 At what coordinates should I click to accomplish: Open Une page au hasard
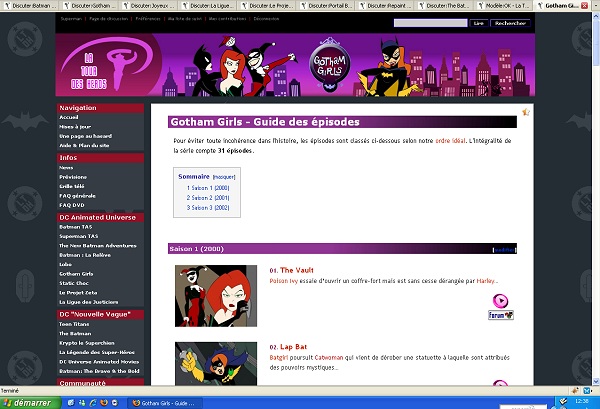(86, 136)
